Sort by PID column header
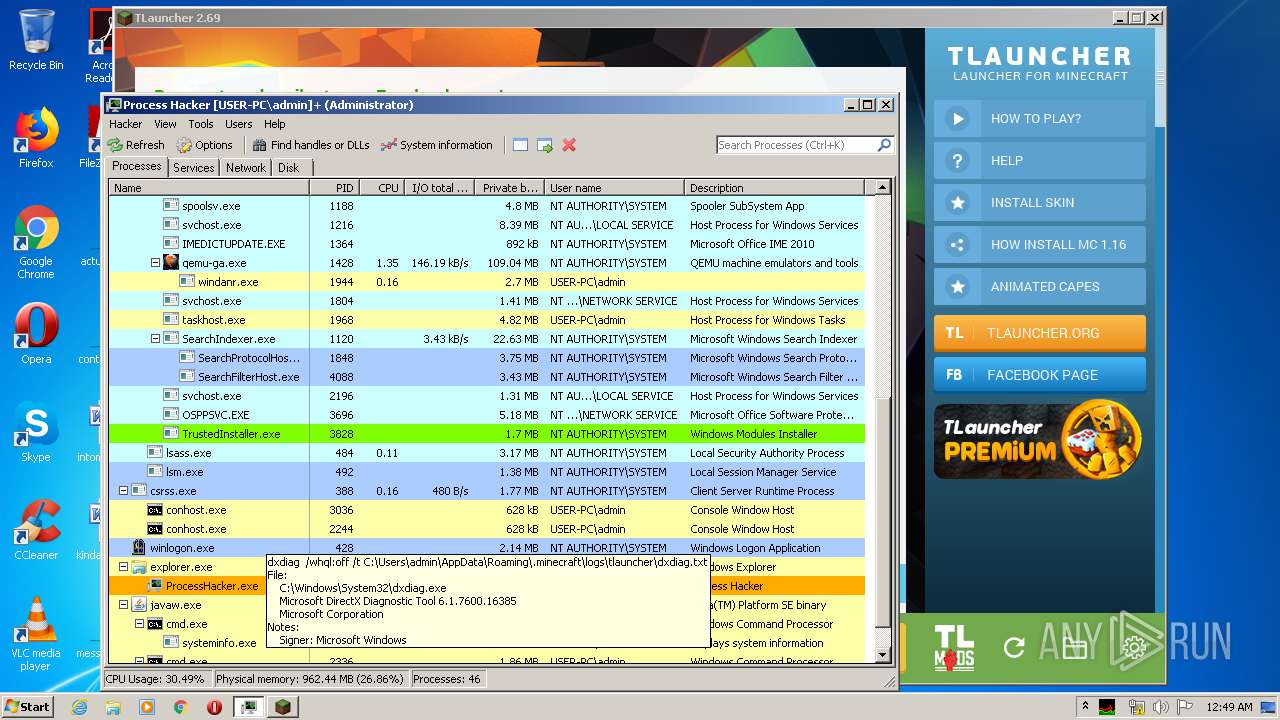Viewport: 1280px width, 720px height. tap(334, 188)
